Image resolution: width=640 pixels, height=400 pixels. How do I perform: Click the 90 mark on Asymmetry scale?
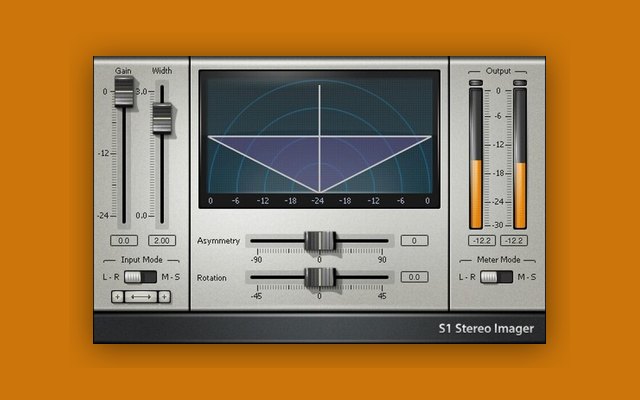click(382, 260)
